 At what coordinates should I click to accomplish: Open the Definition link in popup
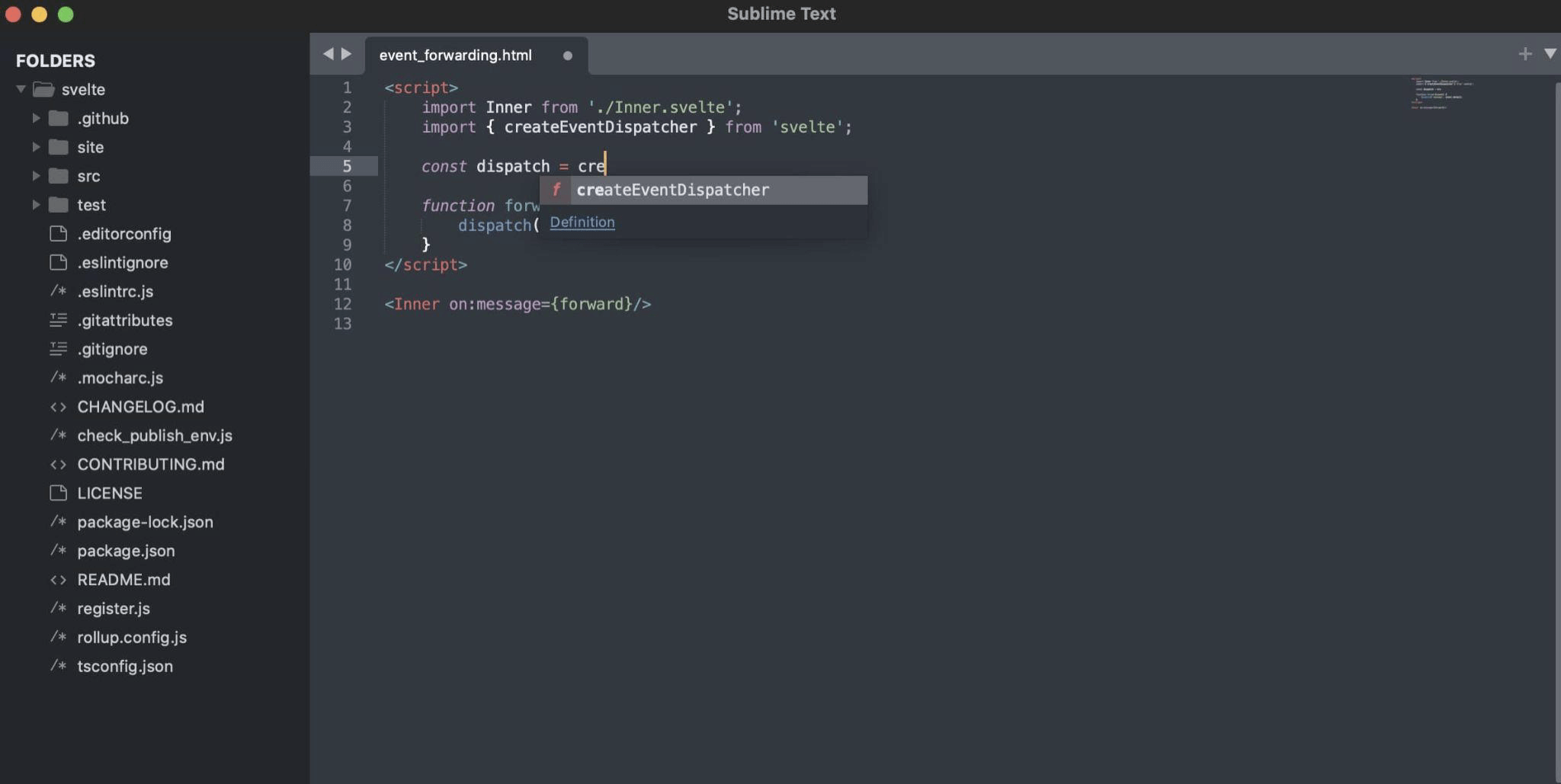coord(582,222)
